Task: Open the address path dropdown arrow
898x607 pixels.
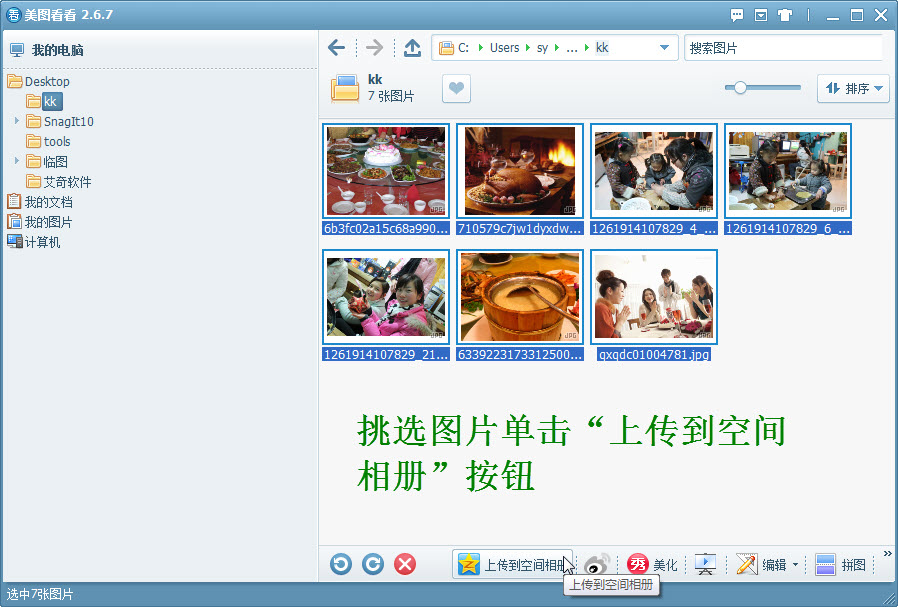Action: click(x=664, y=48)
